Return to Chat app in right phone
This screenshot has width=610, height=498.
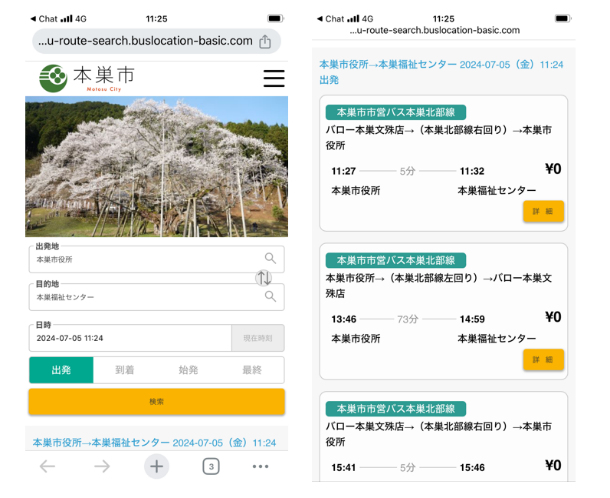coord(330,19)
